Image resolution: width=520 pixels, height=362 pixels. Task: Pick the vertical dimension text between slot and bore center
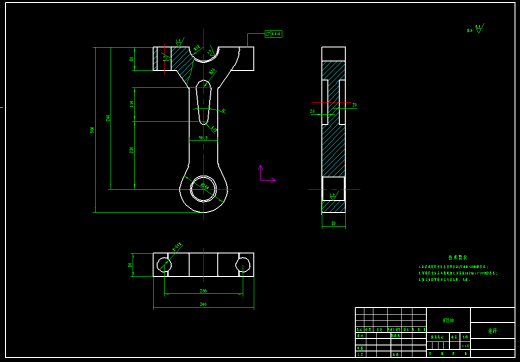tap(132, 150)
